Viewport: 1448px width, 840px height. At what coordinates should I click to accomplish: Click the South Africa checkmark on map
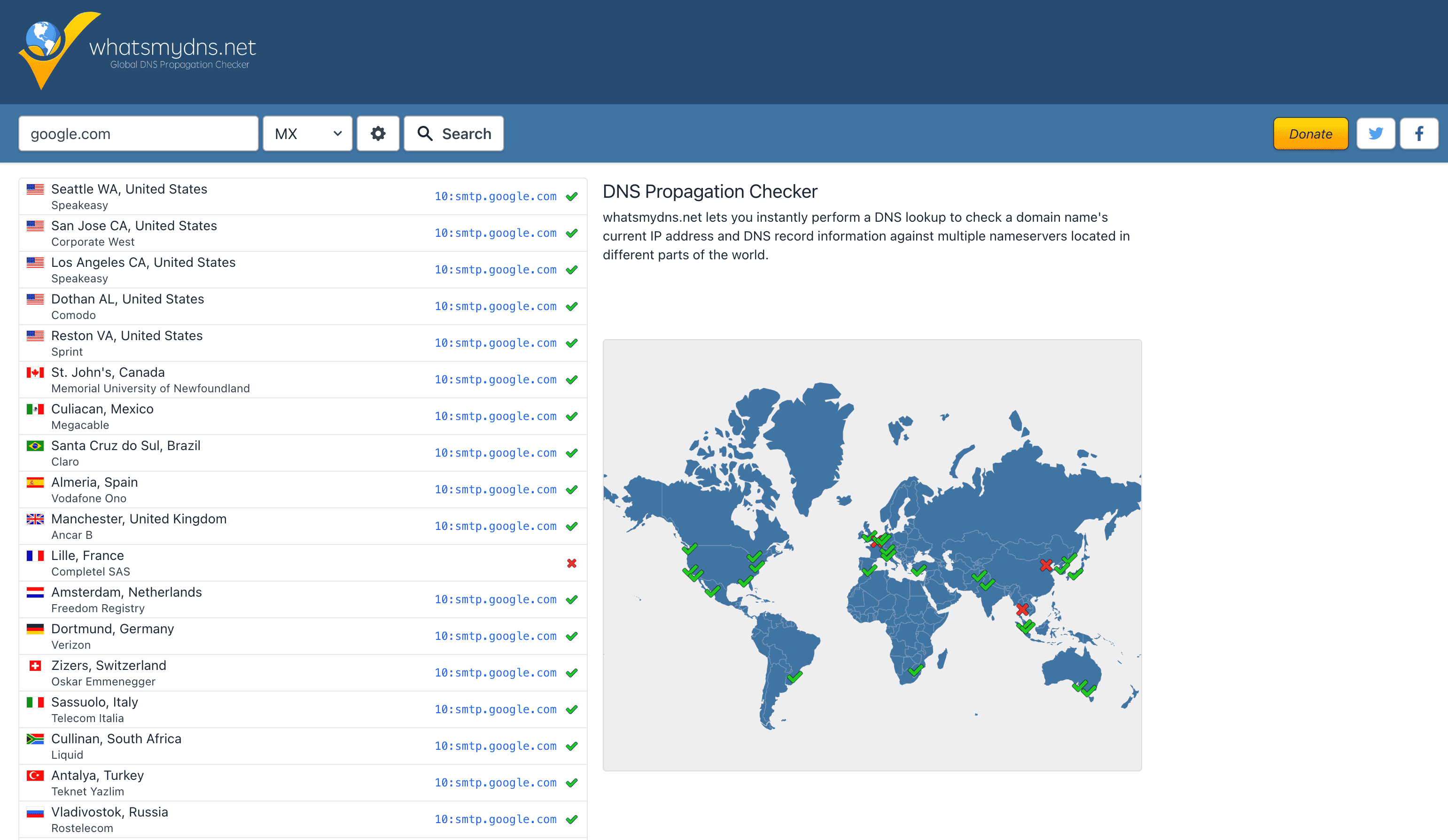[x=916, y=669]
